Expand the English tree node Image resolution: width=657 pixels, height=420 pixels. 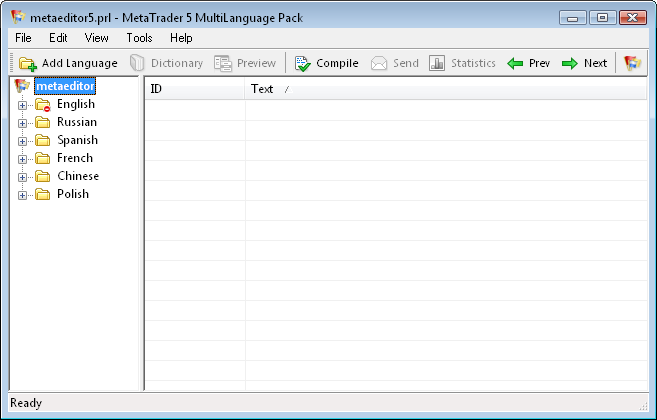point(22,105)
